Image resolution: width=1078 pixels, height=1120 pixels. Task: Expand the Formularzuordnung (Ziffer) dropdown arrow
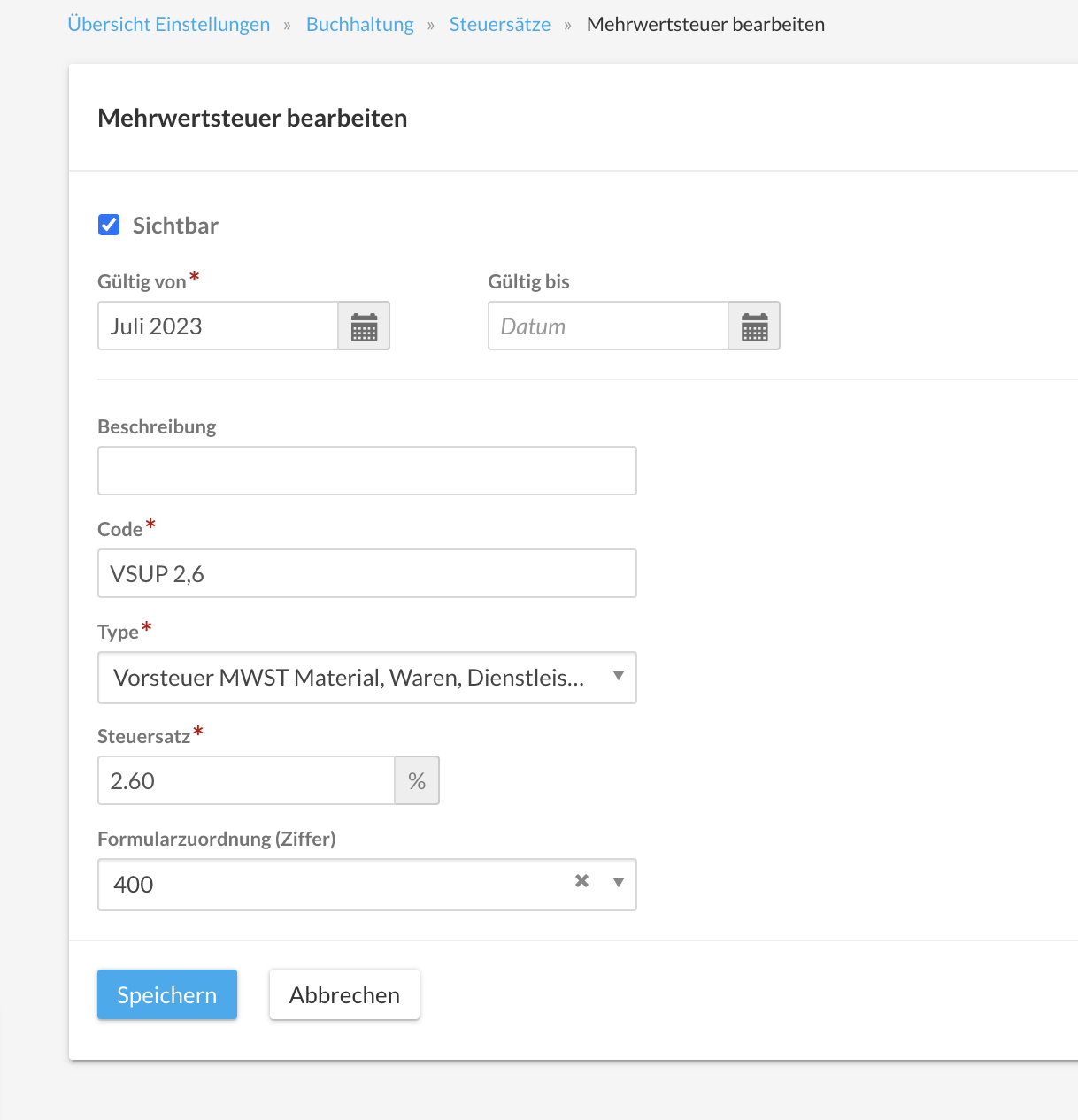pyautogui.click(x=619, y=883)
